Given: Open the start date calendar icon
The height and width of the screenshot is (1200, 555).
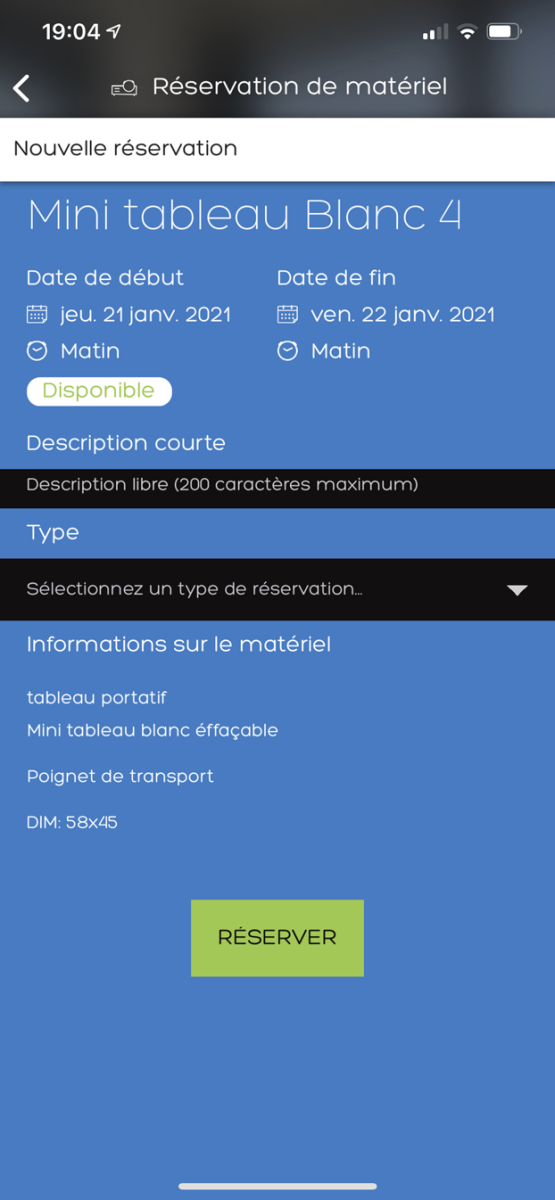Looking at the screenshot, I should coord(37,315).
